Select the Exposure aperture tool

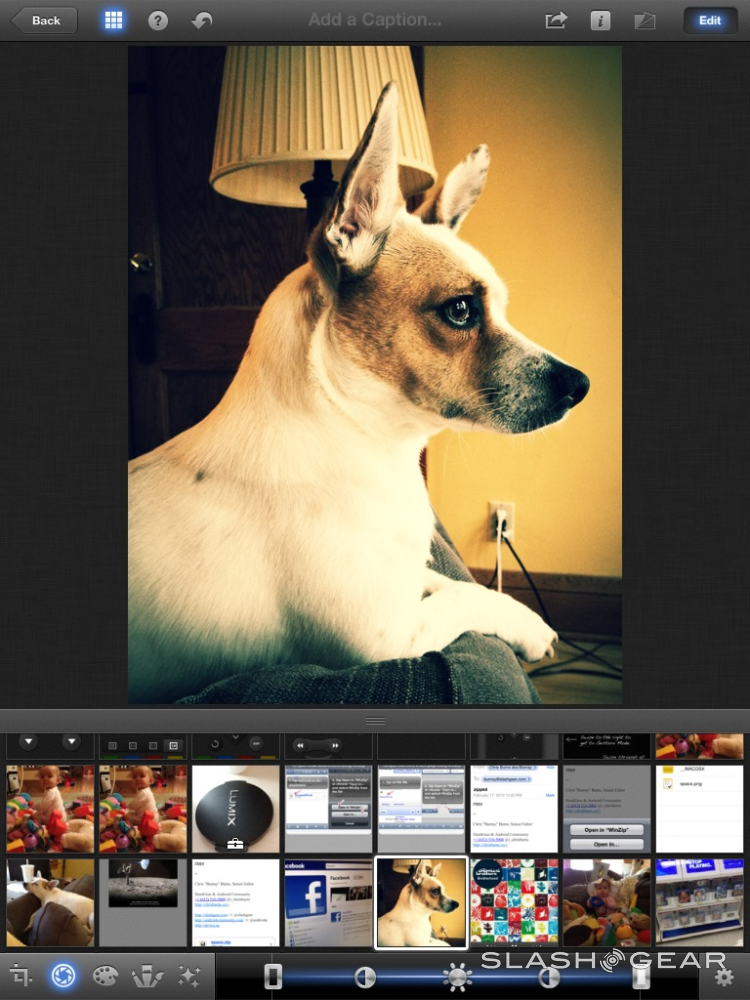click(x=63, y=975)
